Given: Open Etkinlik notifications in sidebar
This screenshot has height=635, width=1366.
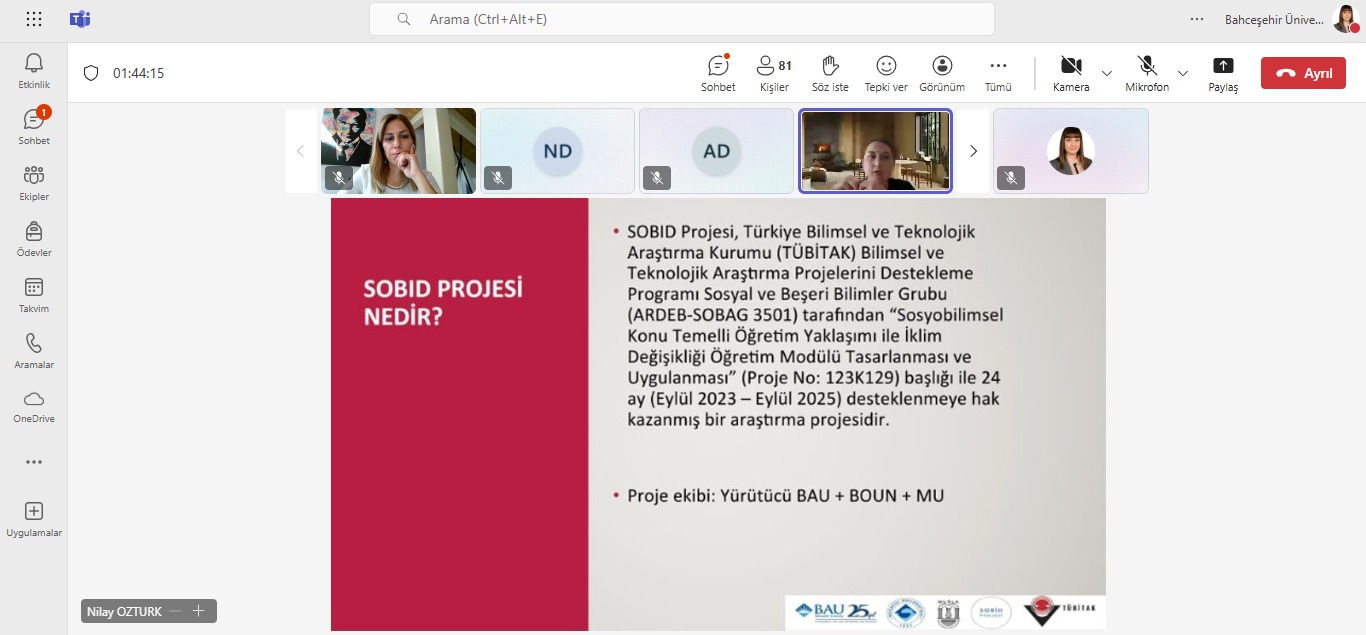Looking at the screenshot, I should (33, 70).
